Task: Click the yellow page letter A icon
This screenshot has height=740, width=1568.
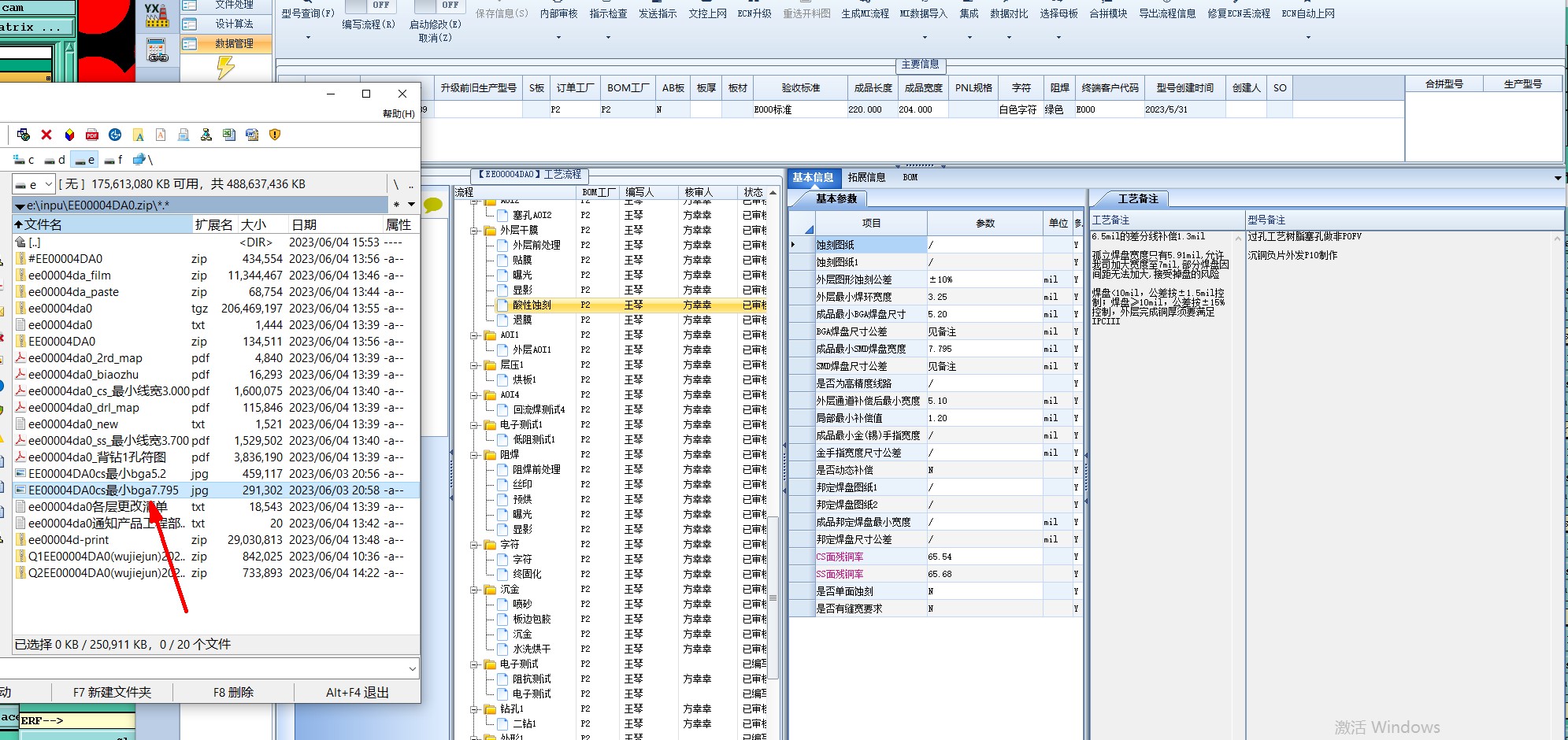Action: point(138,135)
